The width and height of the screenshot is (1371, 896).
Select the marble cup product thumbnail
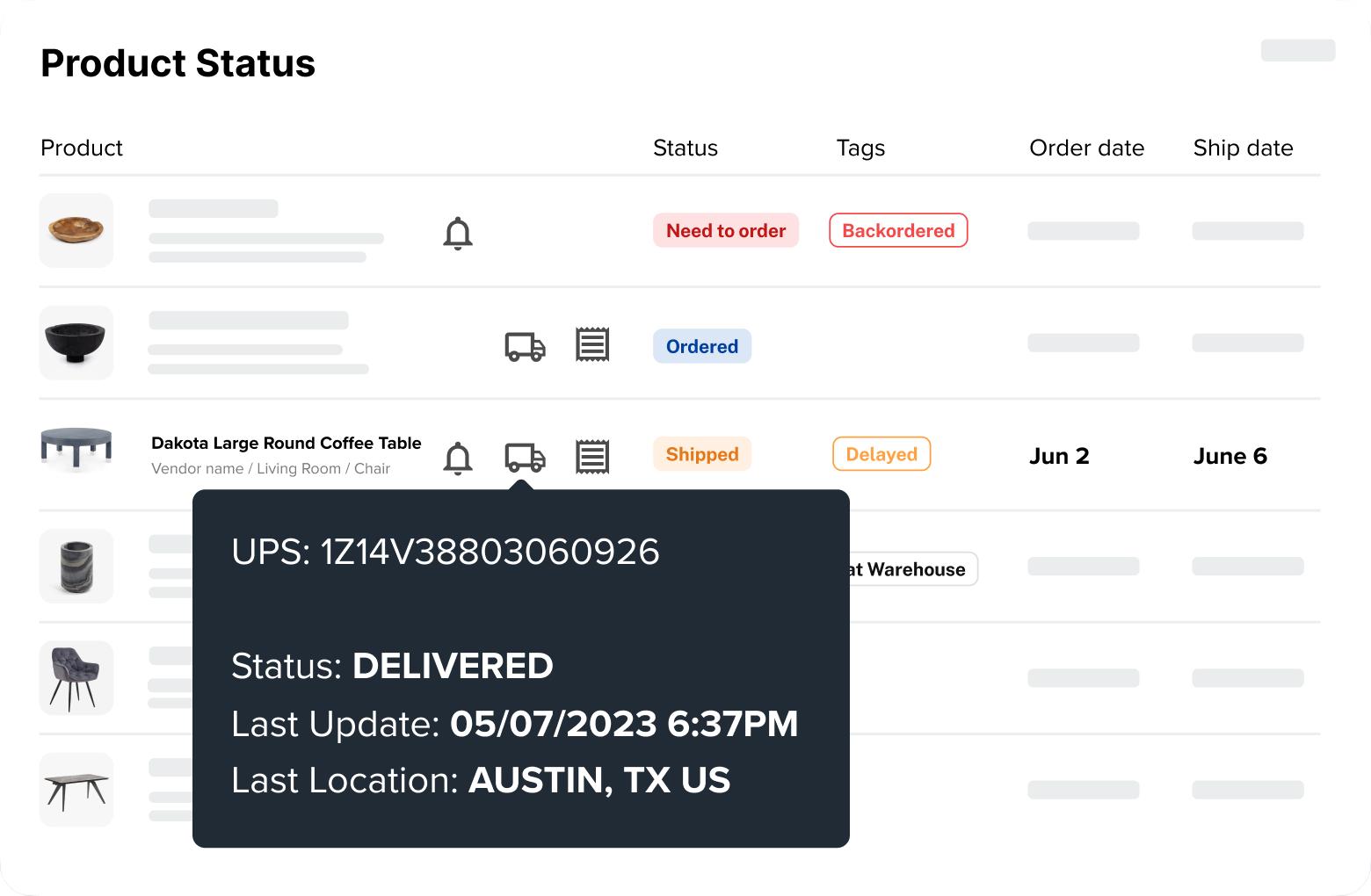pyautogui.click(x=76, y=567)
